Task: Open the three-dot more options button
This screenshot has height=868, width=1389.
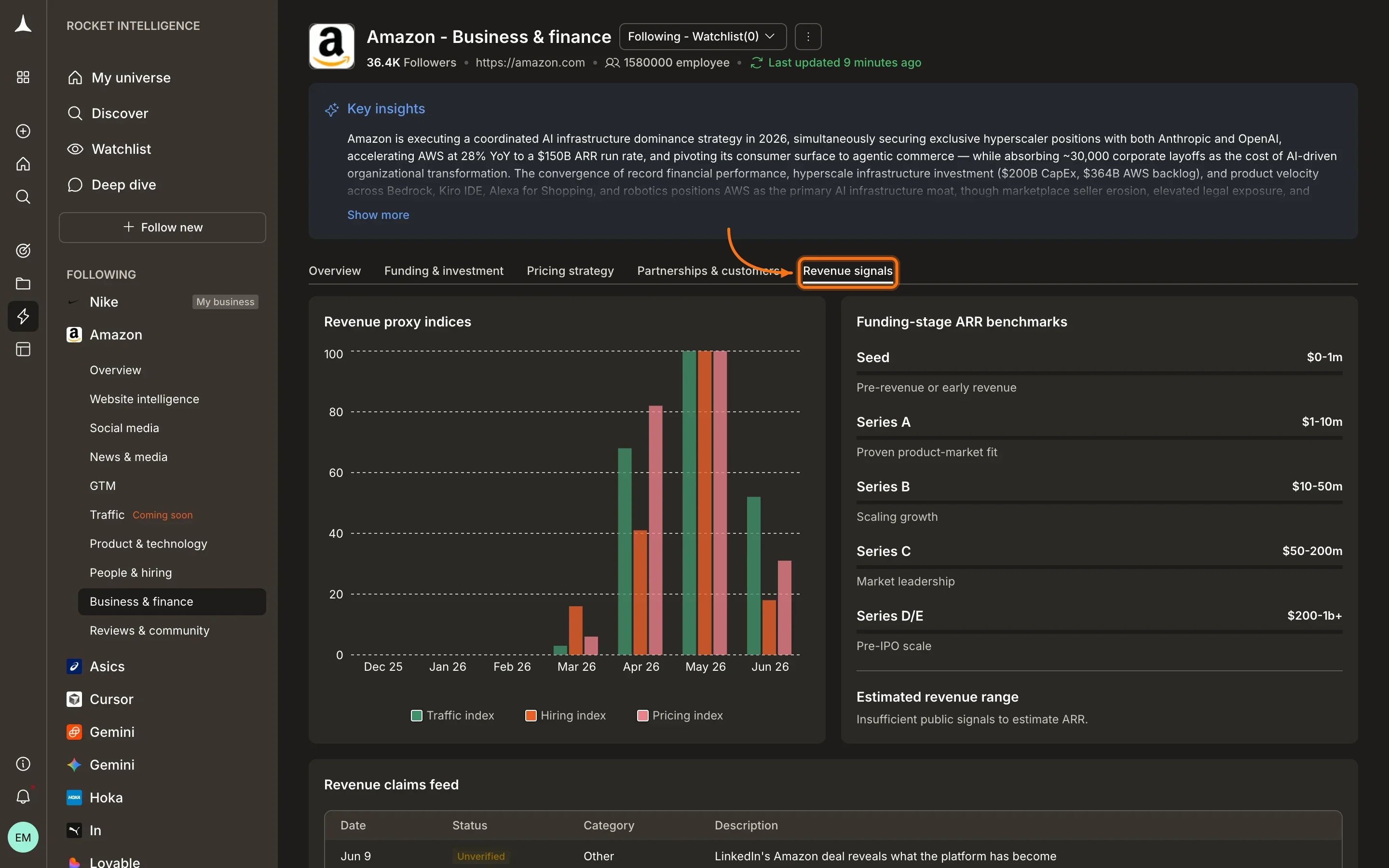Action: [808, 37]
